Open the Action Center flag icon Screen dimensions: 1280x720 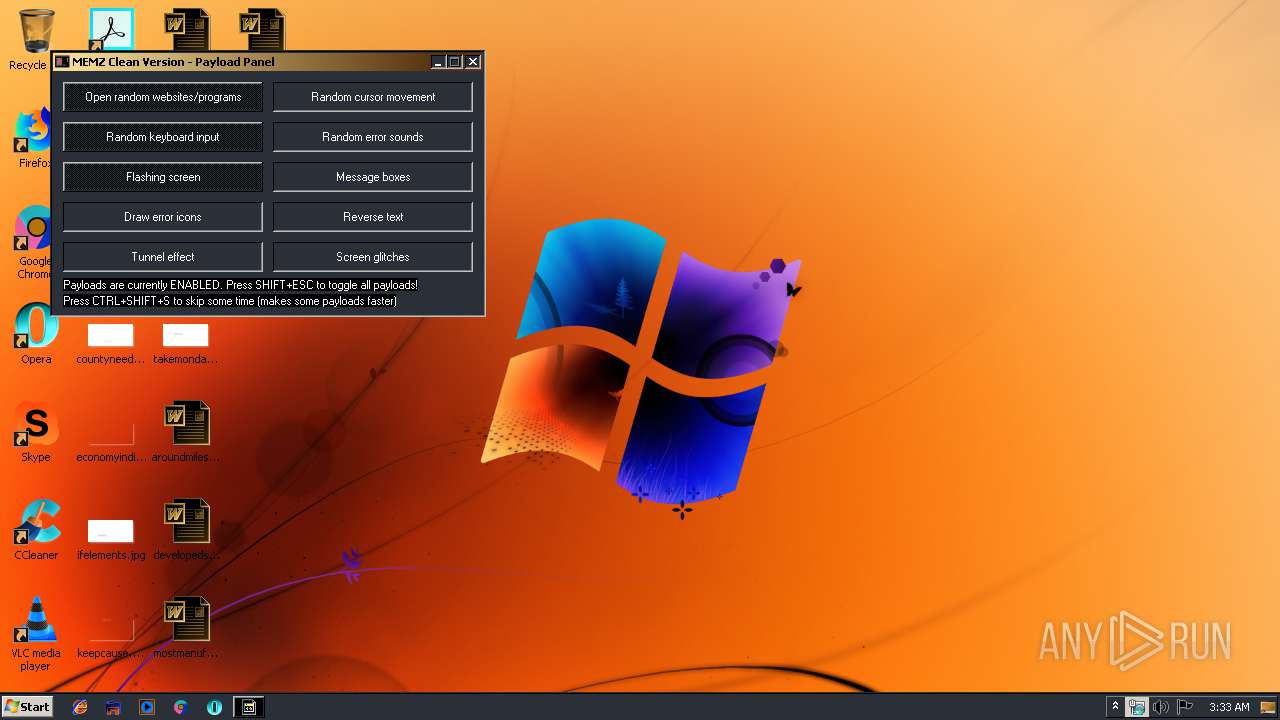point(1185,707)
